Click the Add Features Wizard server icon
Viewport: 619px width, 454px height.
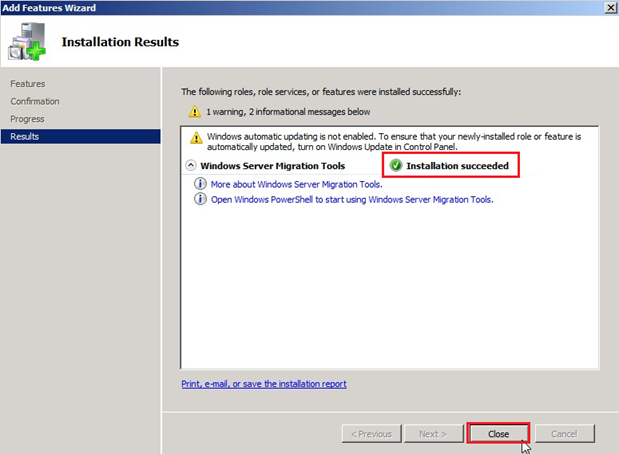27,41
